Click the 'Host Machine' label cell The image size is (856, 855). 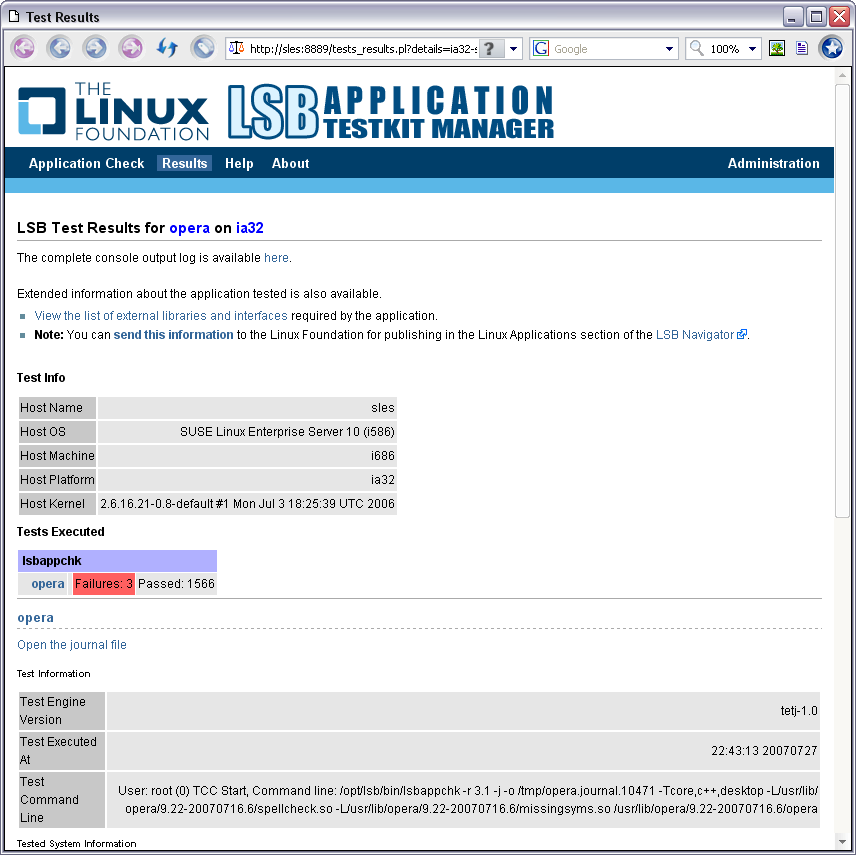(57, 456)
